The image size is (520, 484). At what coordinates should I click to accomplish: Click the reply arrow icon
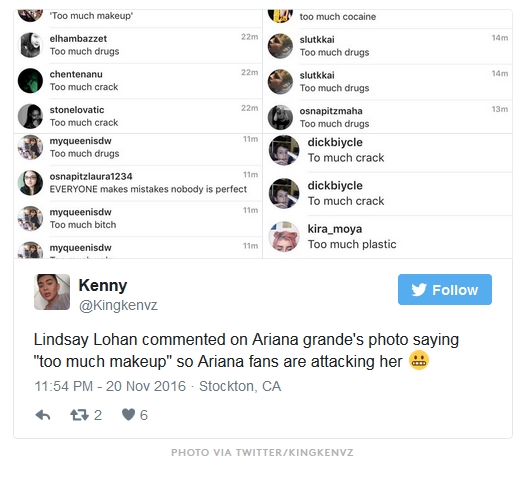pos(43,415)
